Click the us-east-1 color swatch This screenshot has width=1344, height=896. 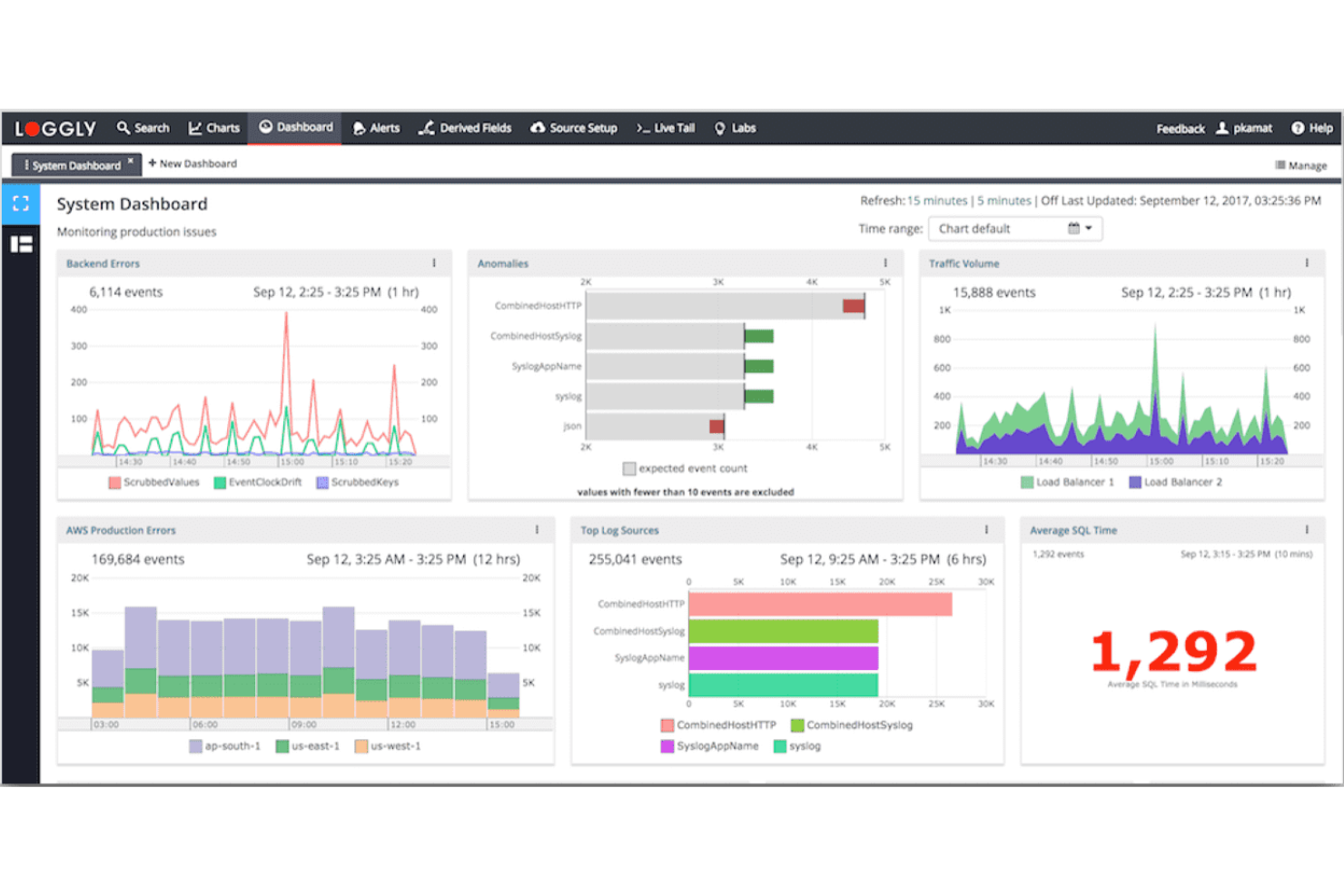(282, 745)
